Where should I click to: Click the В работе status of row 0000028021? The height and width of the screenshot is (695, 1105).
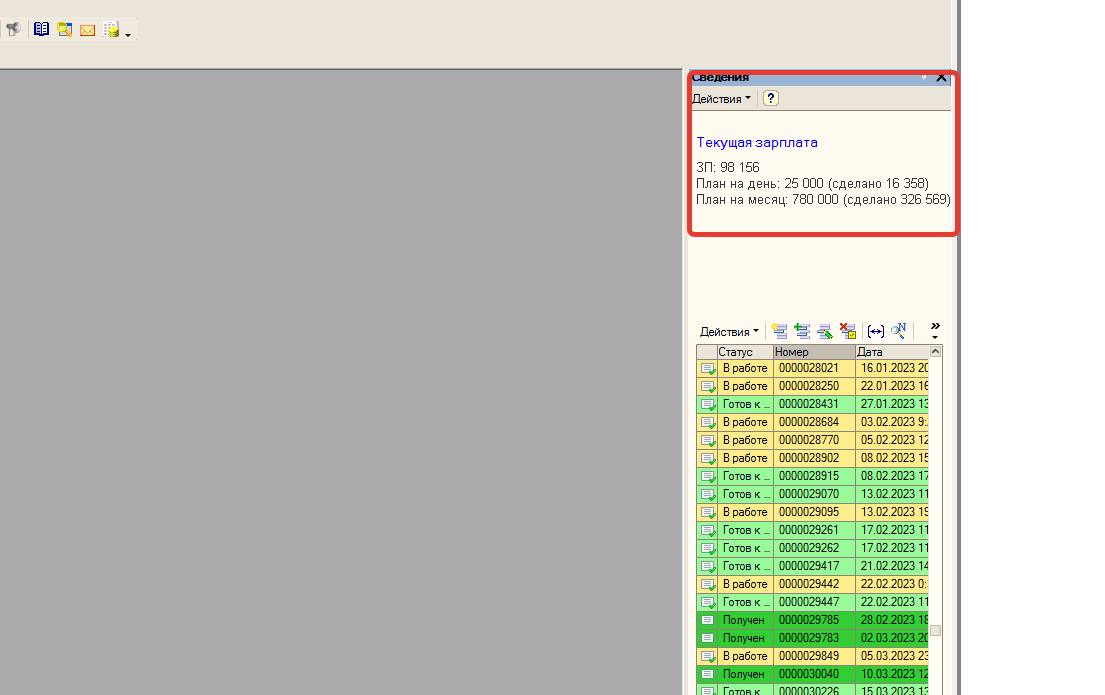[x=745, y=368]
